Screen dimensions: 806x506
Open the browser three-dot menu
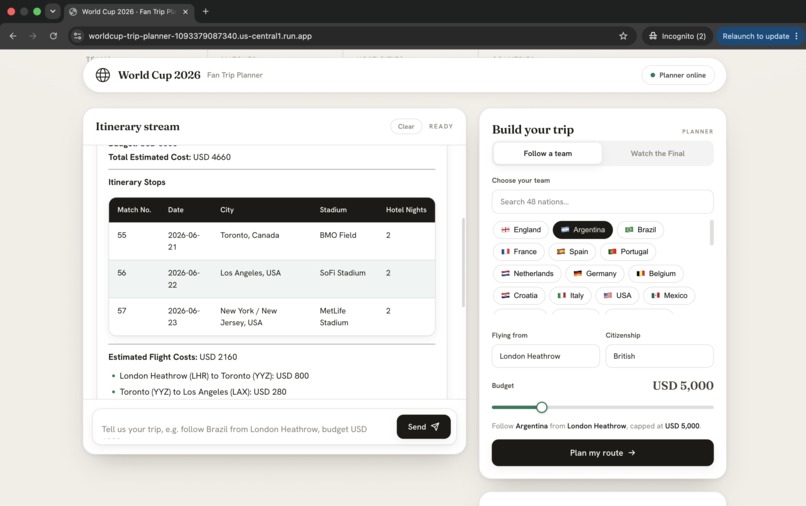(797, 36)
